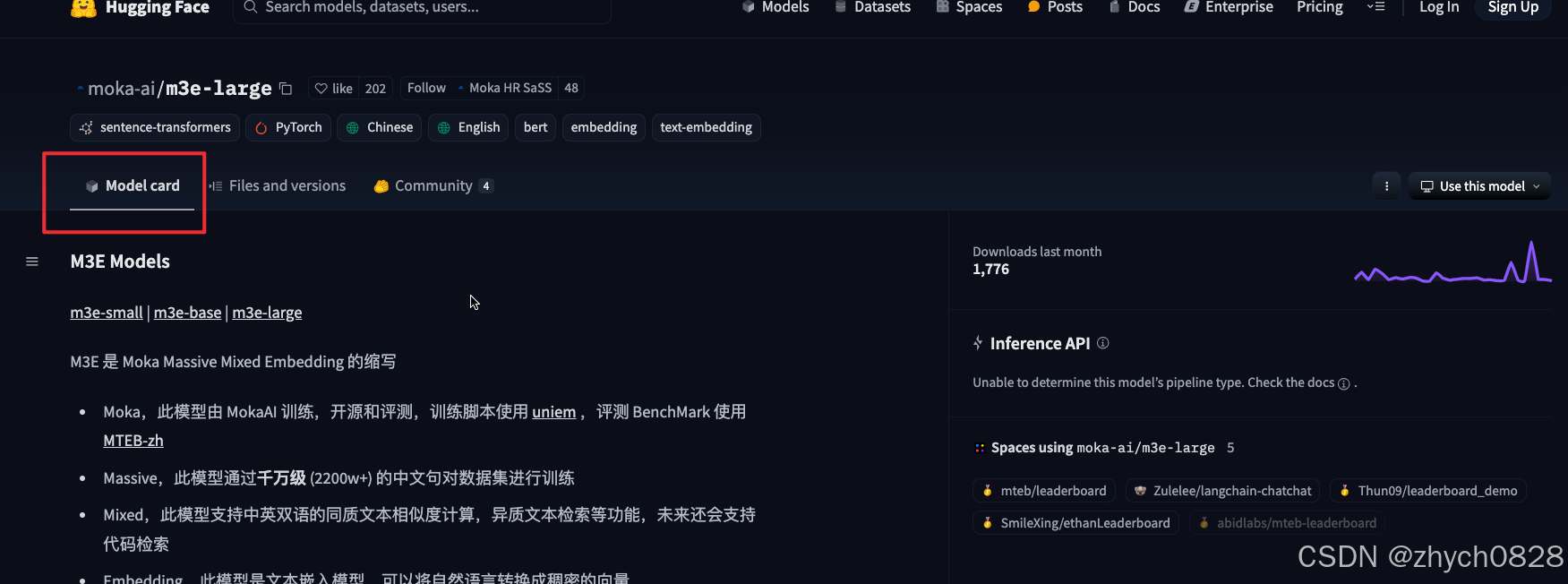Focus the search models, datasets, users field
Viewport: 1568px width, 584px height.
422,8
